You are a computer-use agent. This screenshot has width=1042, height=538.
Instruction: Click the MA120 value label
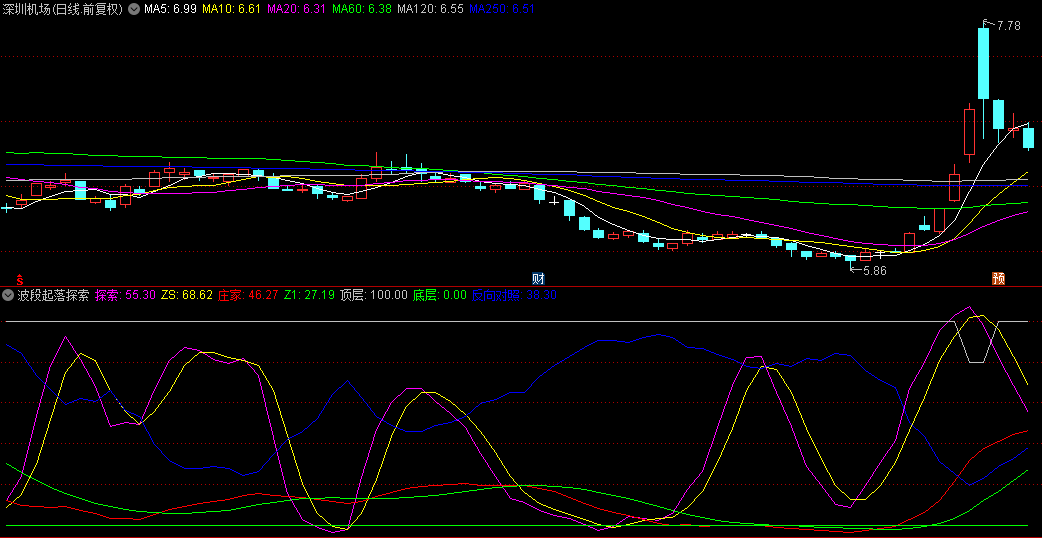[x=430, y=9]
